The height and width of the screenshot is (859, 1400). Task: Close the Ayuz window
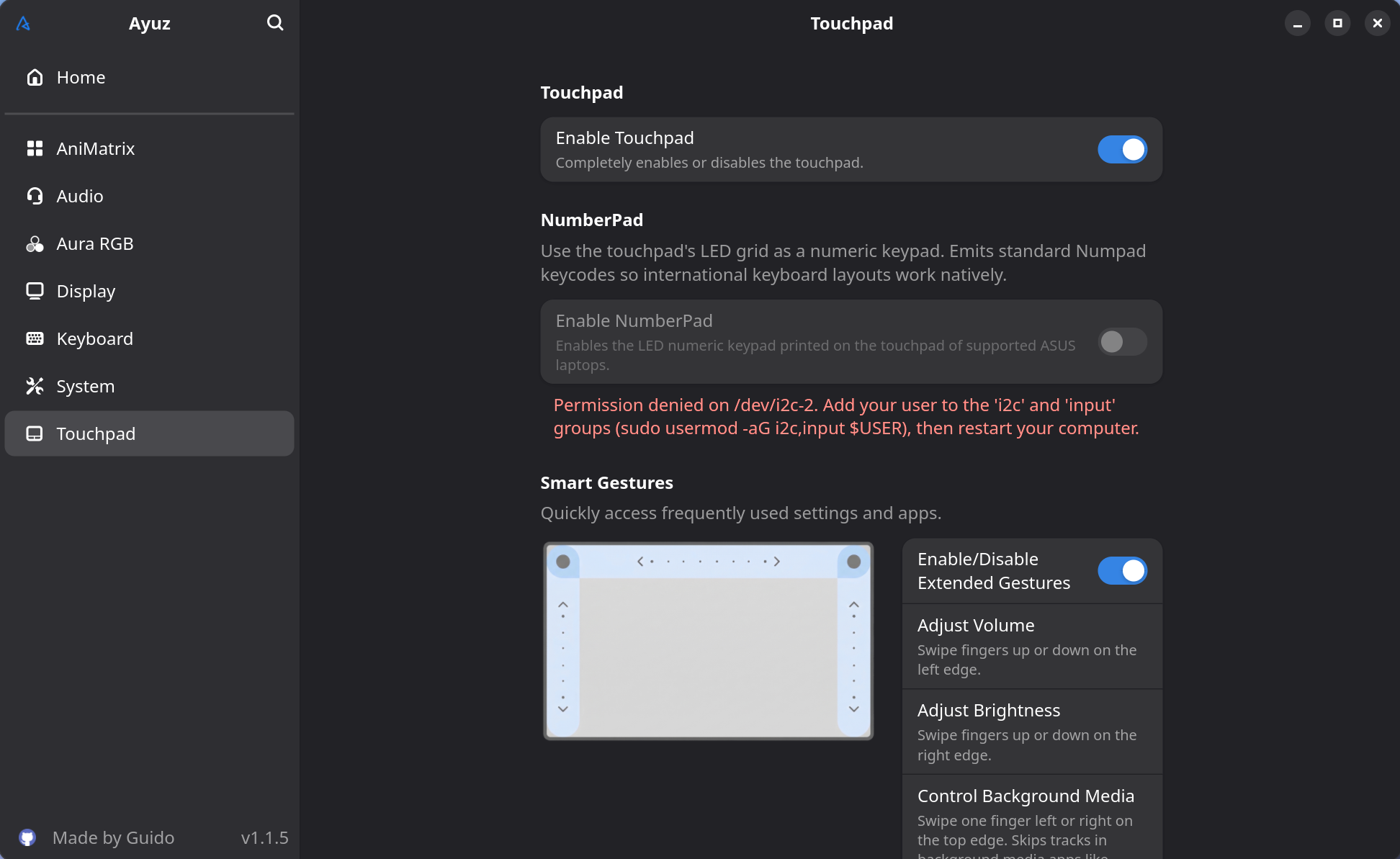(x=1378, y=23)
